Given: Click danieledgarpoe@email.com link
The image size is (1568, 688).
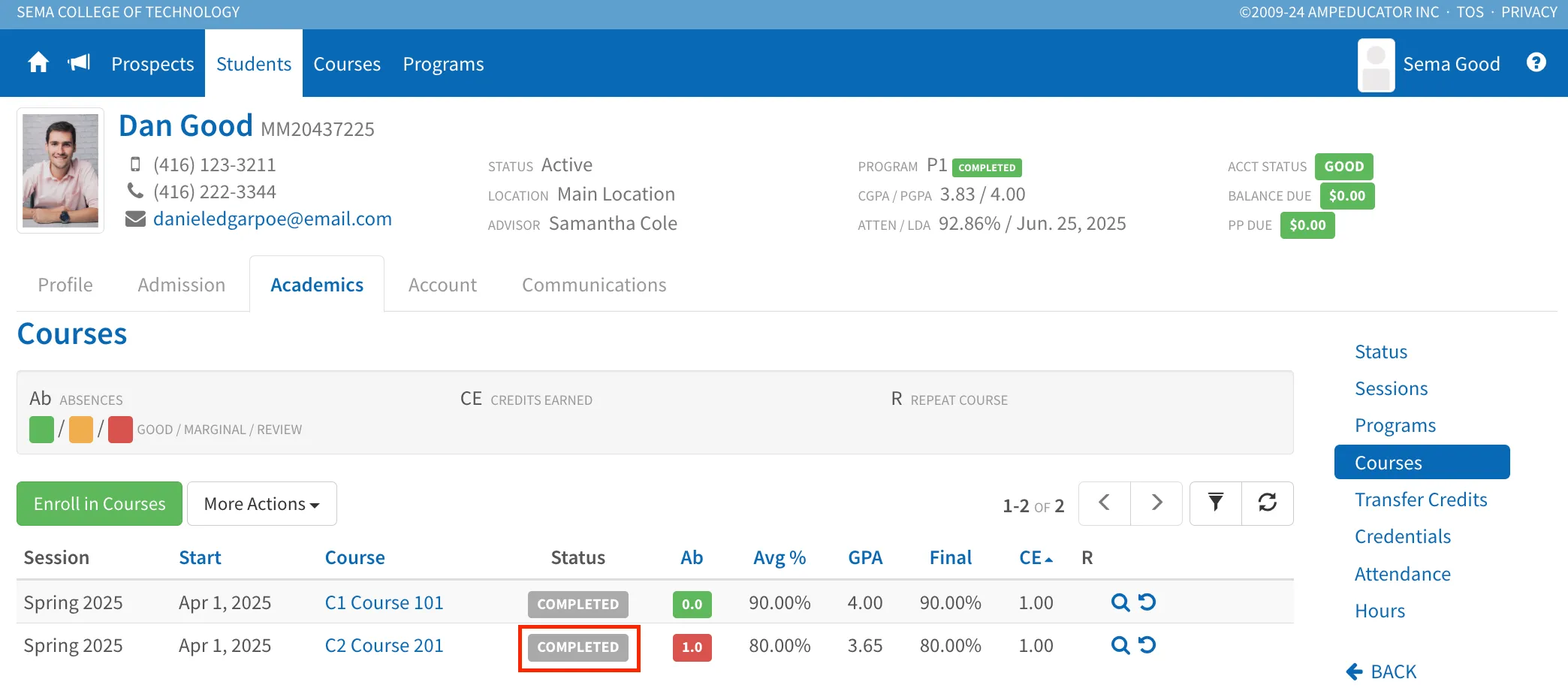Looking at the screenshot, I should click(x=273, y=219).
